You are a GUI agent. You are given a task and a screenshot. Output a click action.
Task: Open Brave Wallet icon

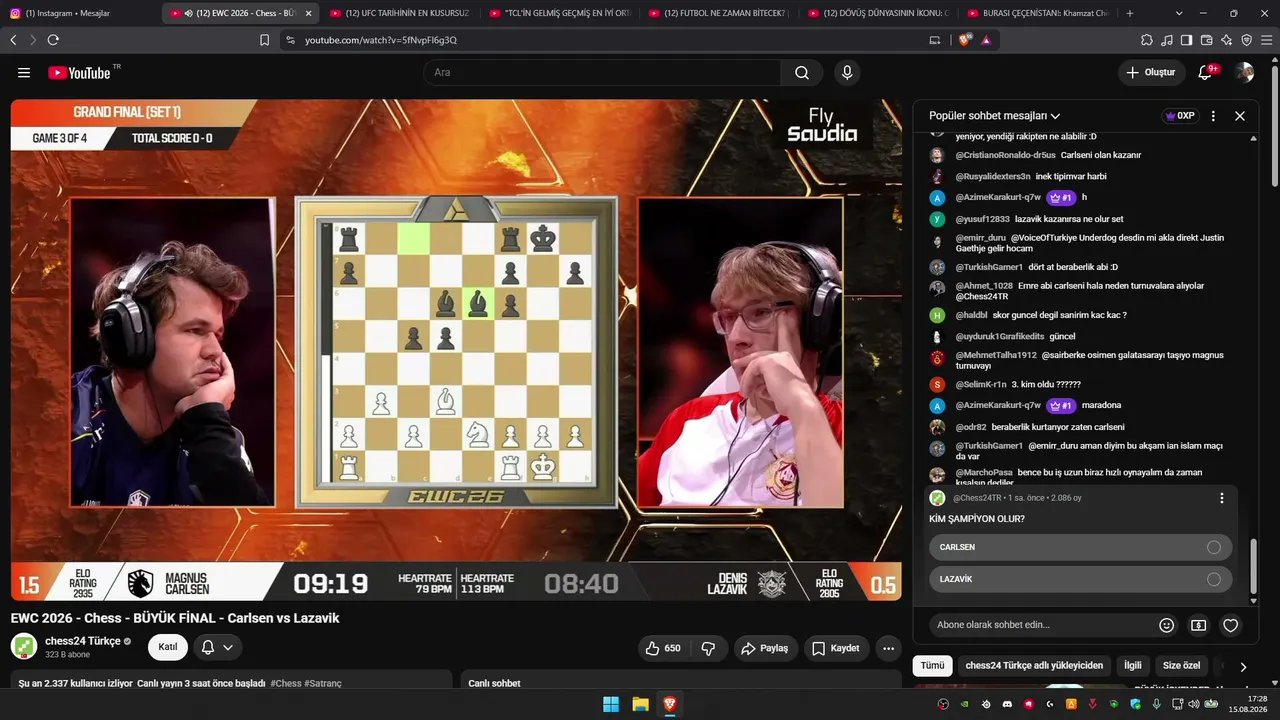tap(1206, 40)
